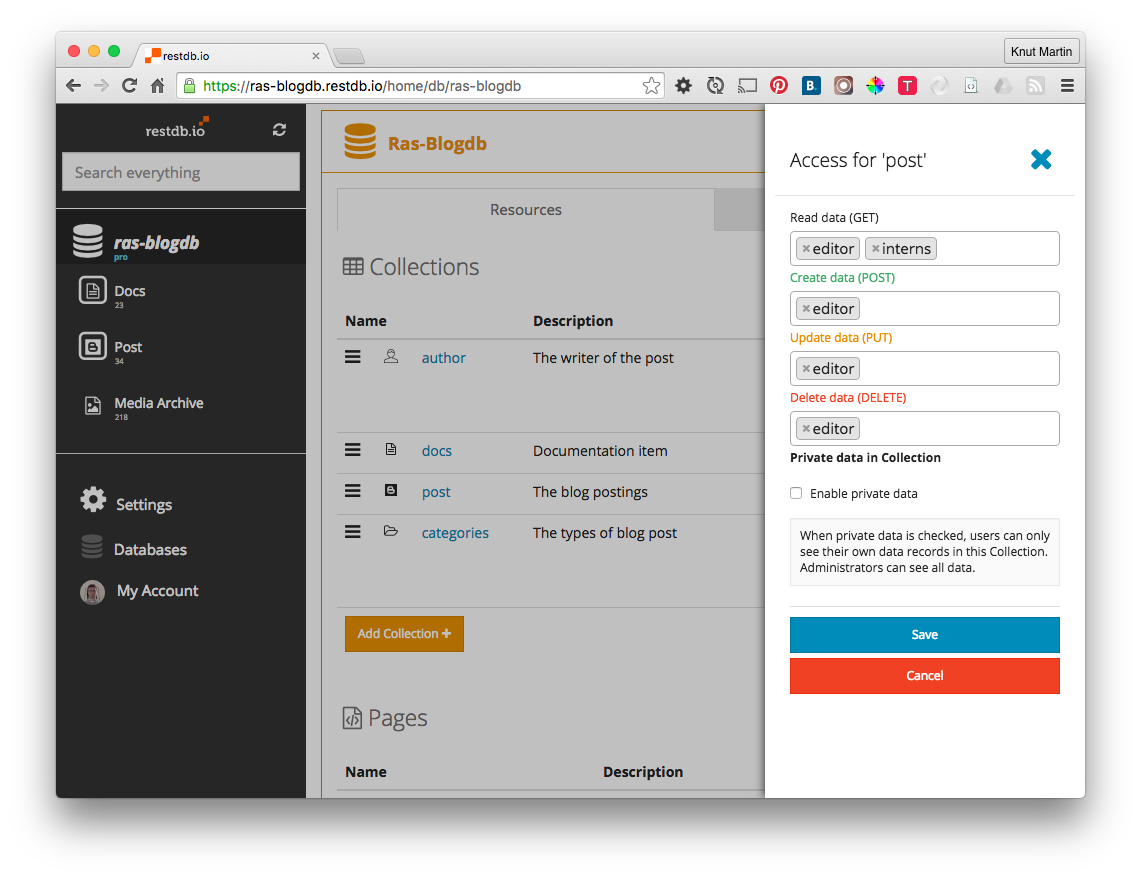Click the Settings gear icon in sidebar
This screenshot has height=878, width=1141.
point(93,500)
